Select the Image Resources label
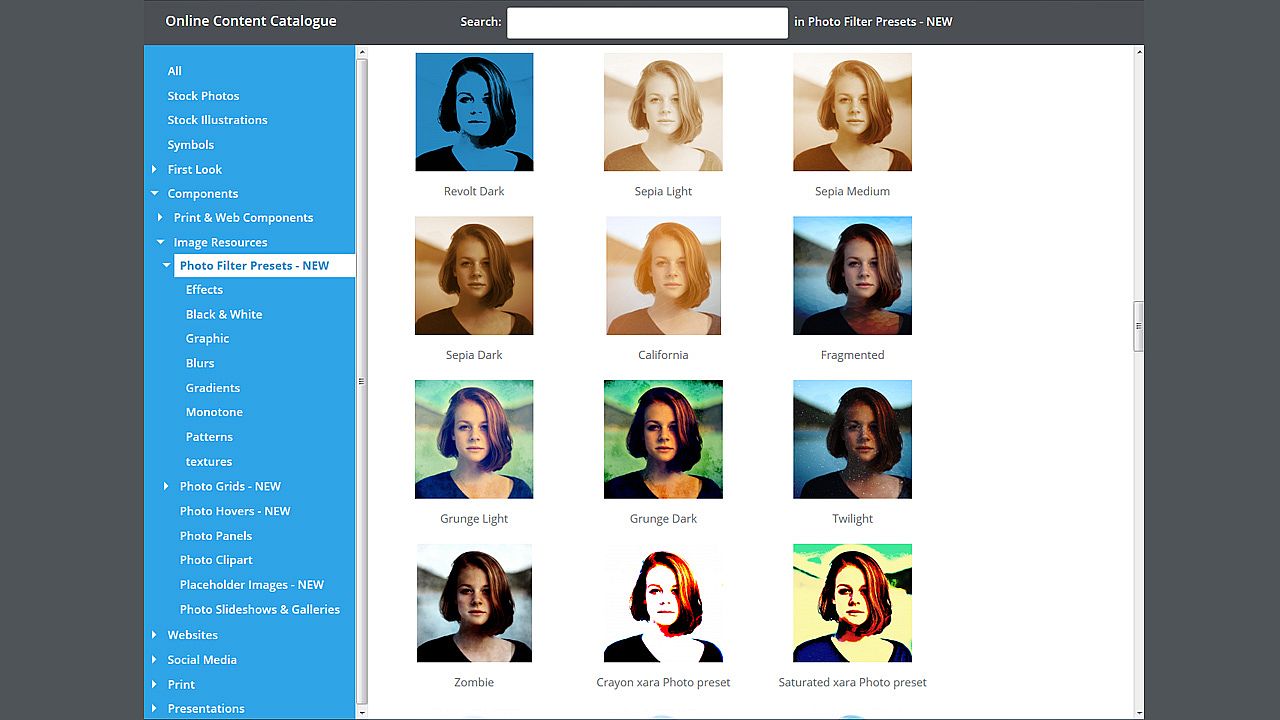Image resolution: width=1280 pixels, height=720 pixels. (220, 243)
